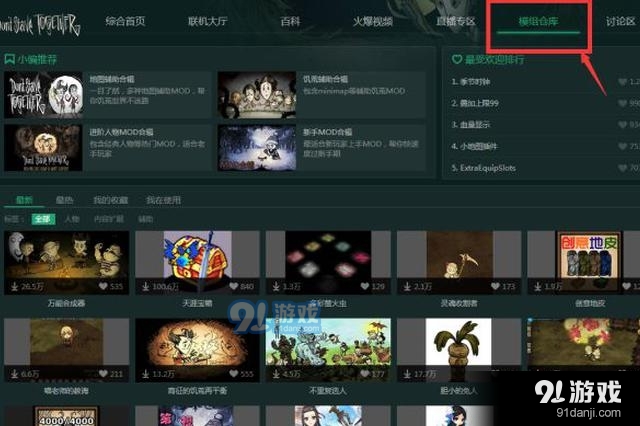Viewport: 640px width, 426px height.
Task: Open the collection thumbnail with characters around a table
Action: [x=257, y=95]
